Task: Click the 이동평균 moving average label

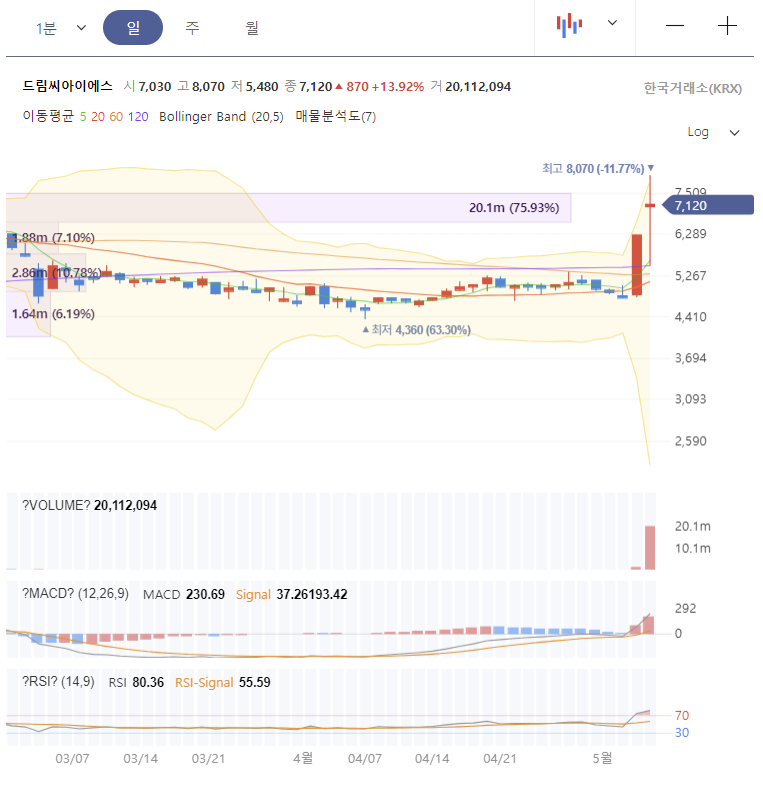Action: pos(48,116)
